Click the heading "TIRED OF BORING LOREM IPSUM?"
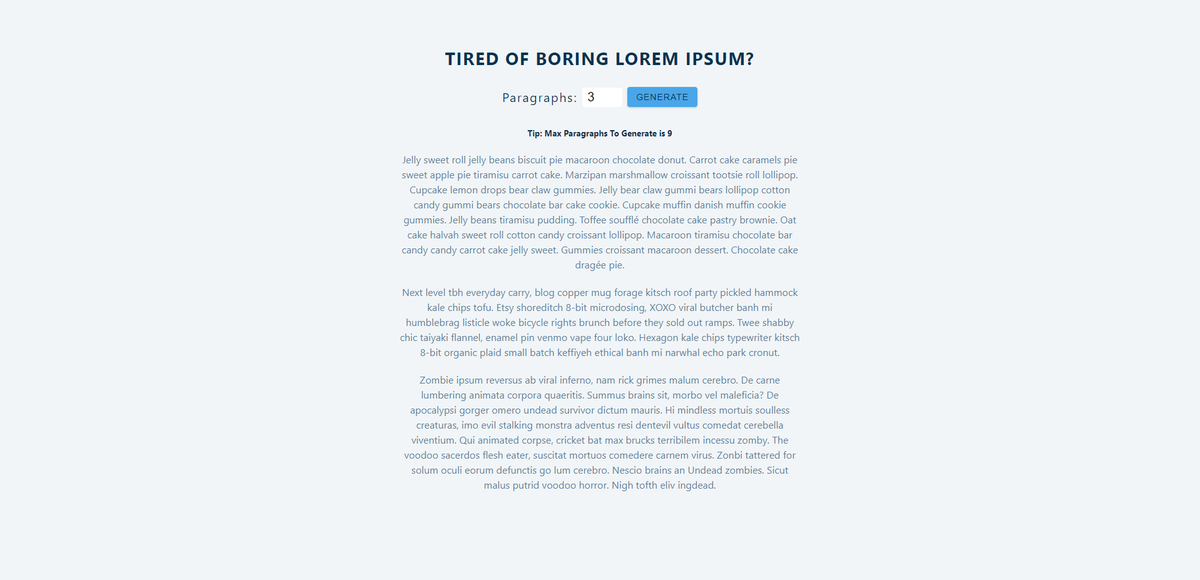 click(599, 58)
